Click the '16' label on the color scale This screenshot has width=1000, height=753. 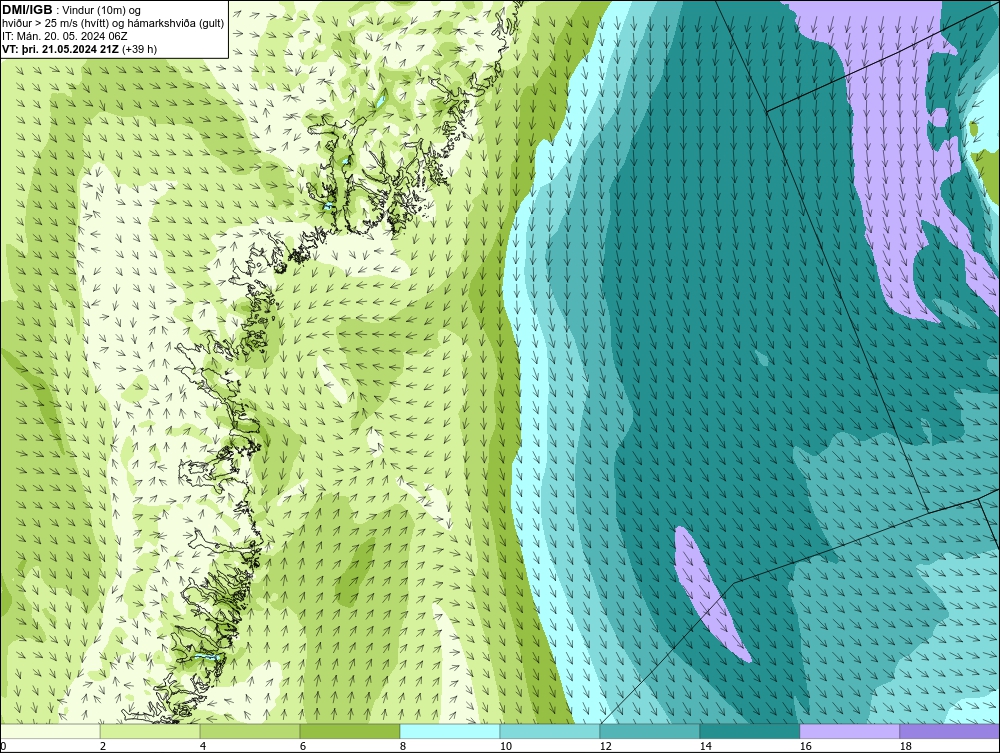[805, 746]
